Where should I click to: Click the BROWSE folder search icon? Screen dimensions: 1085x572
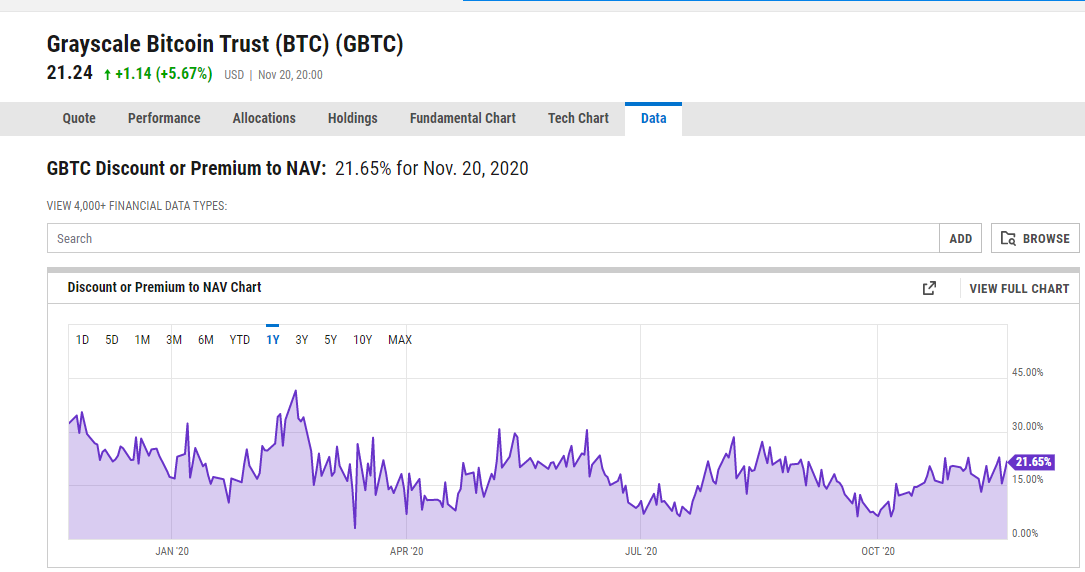(x=1008, y=239)
